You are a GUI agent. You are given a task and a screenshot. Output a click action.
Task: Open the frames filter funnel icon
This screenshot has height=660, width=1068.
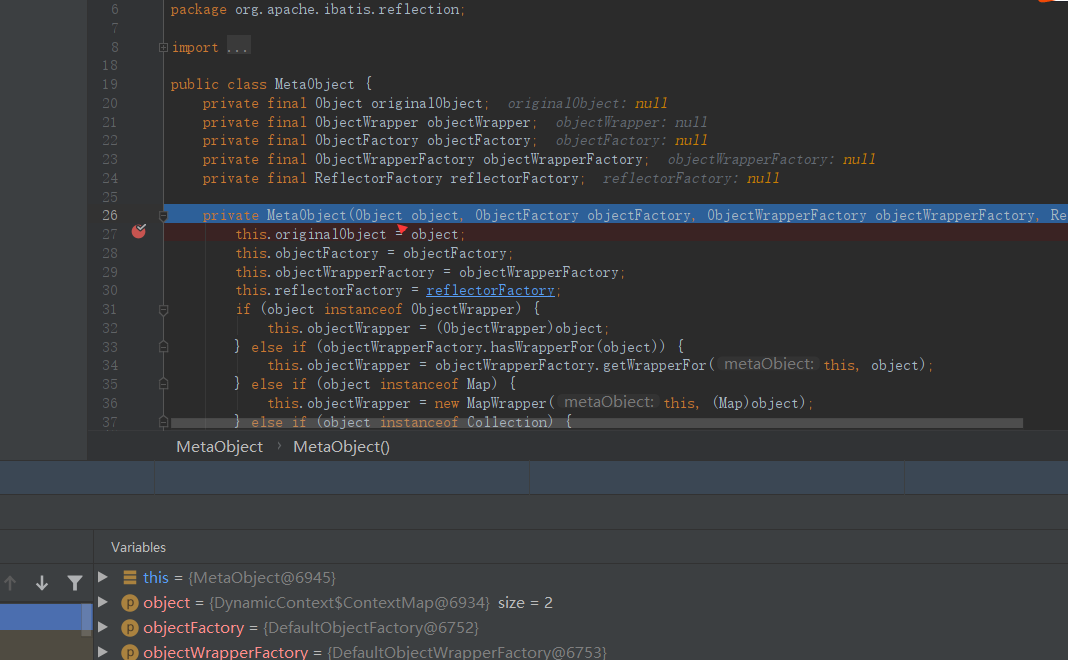point(75,583)
